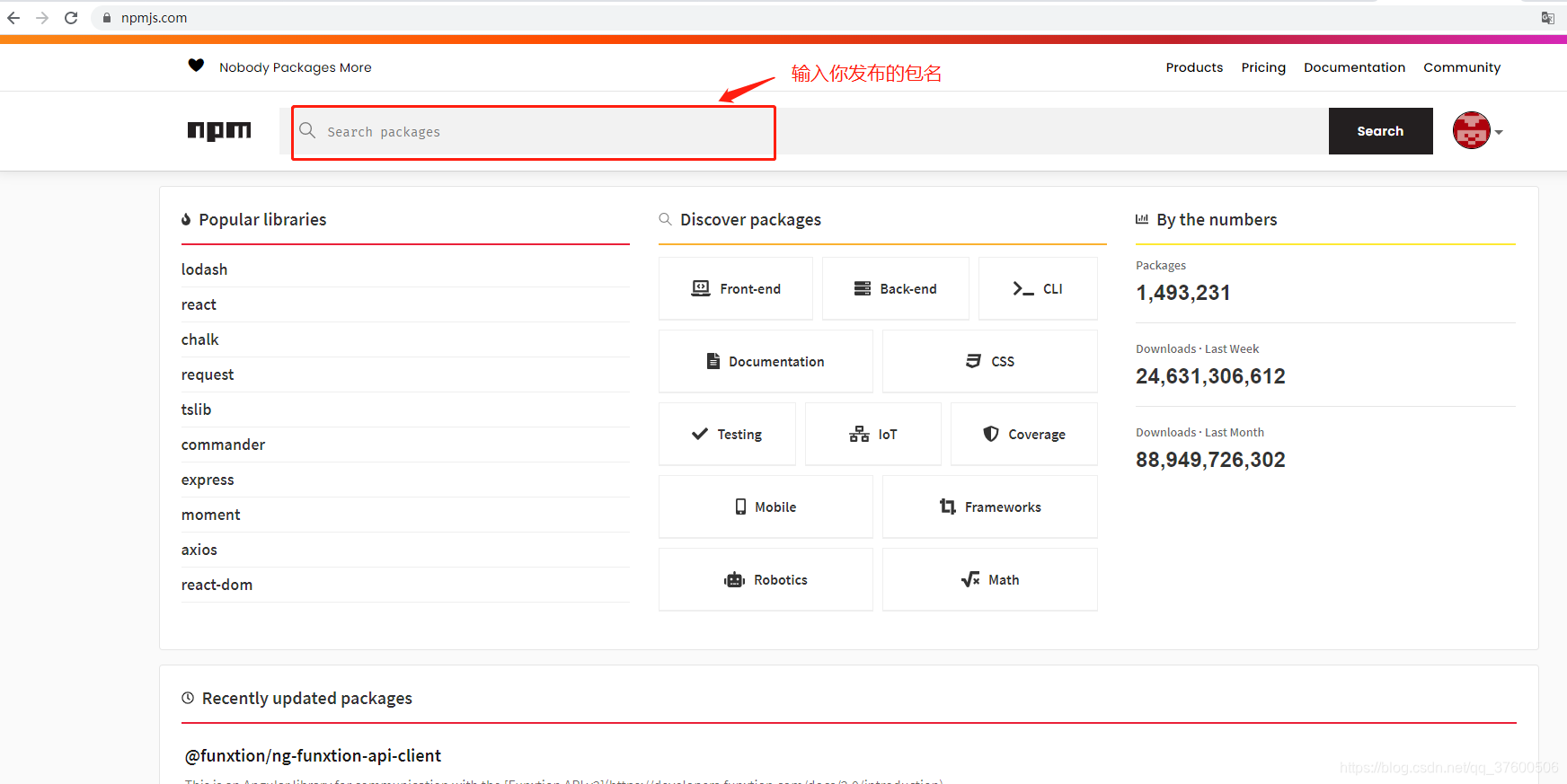Screen dimensions: 1567x784
Task: Click the black heart icon
Action: [196, 66]
